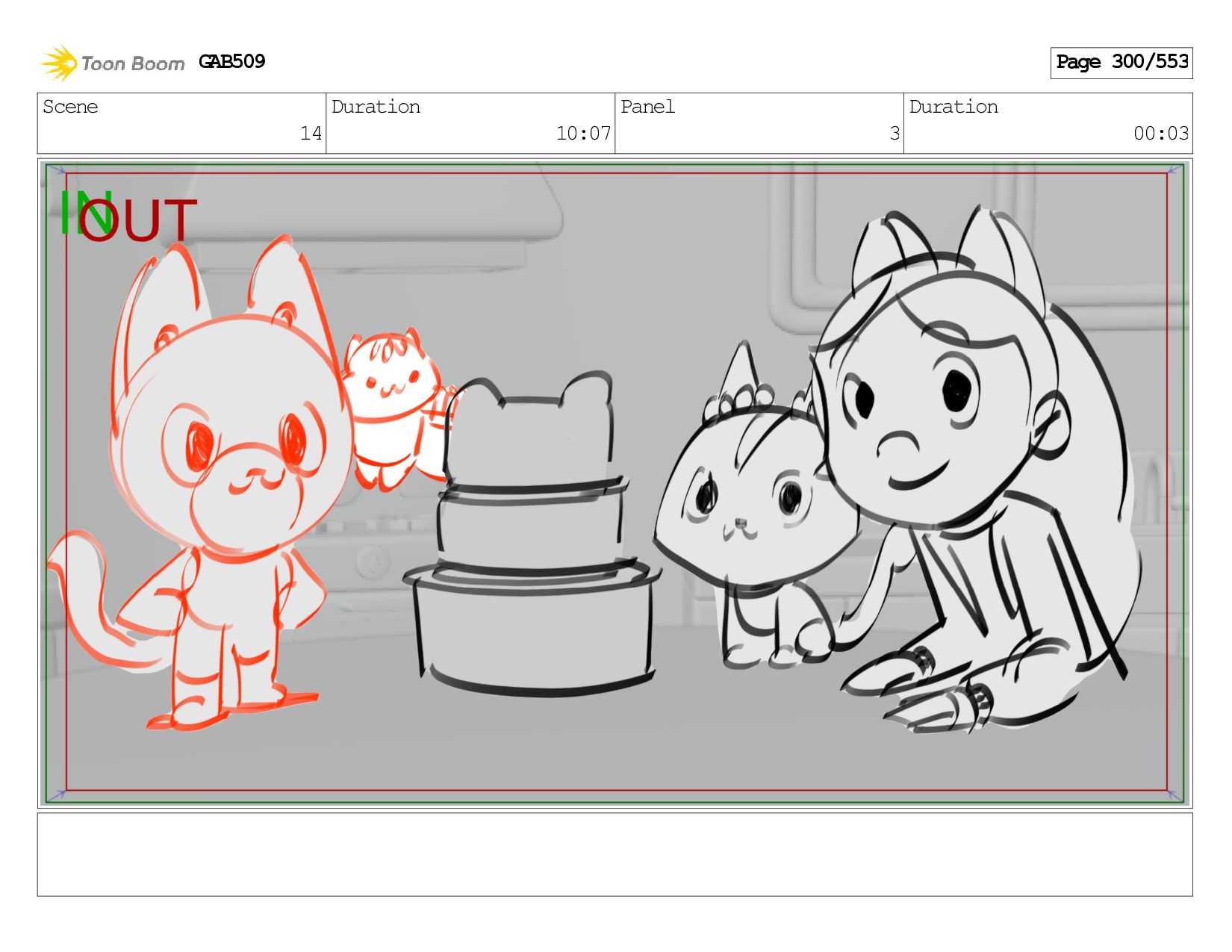Select the Panel label
The width and height of the screenshot is (1232, 952).
[647, 107]
